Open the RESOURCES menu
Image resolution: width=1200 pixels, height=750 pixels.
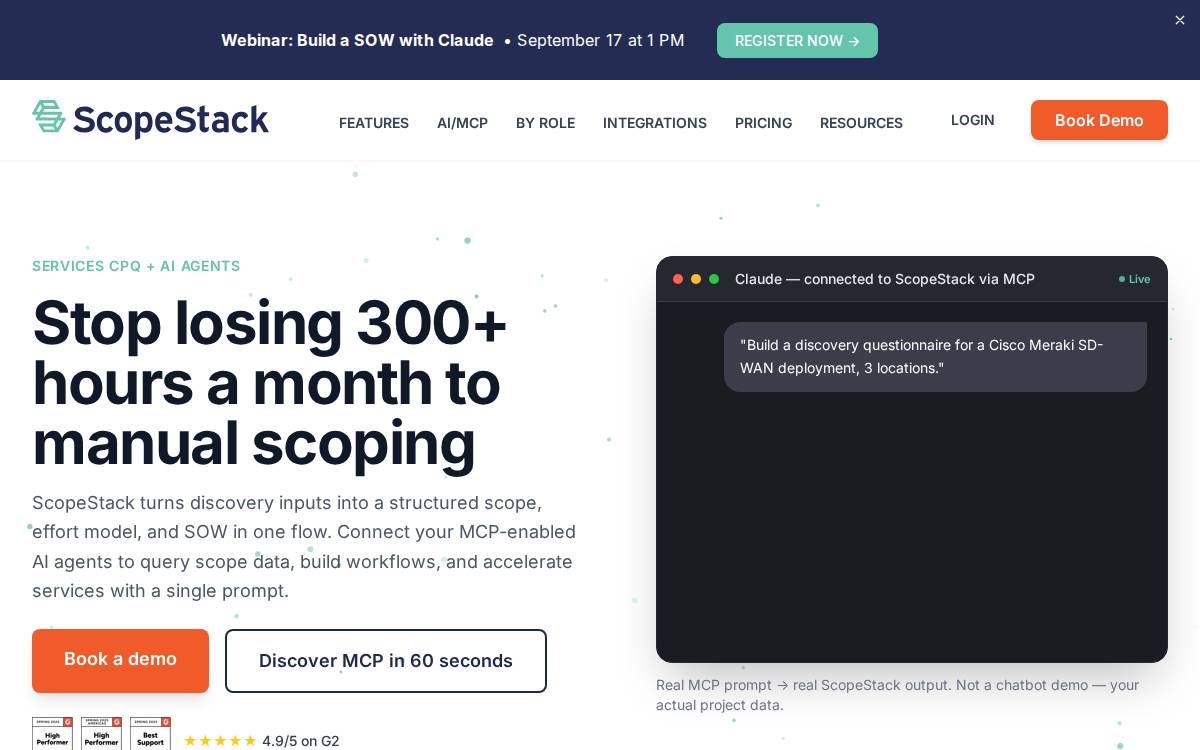pyautogui.click(x=861, y=123)
